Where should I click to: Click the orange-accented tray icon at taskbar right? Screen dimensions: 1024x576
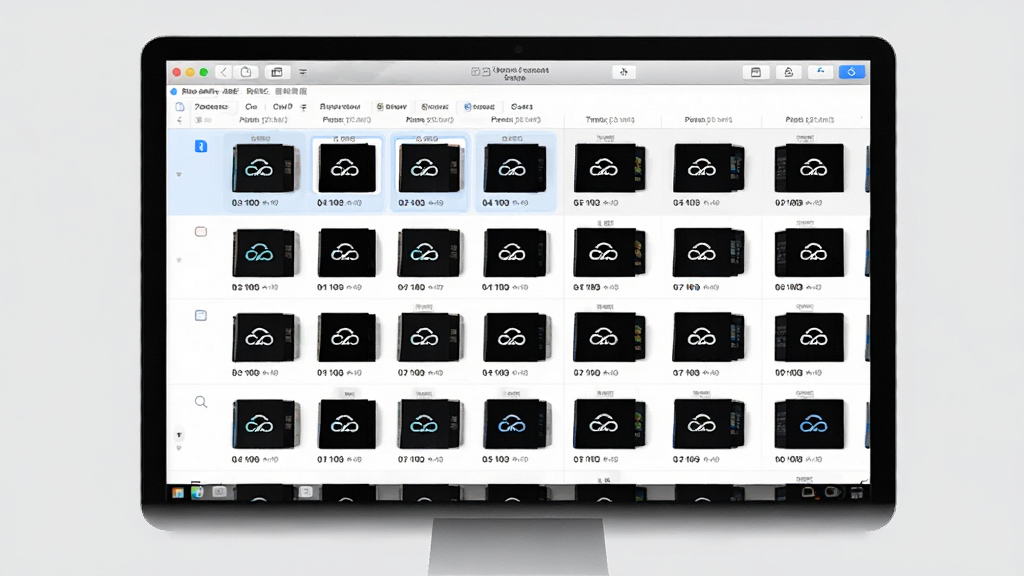click(x=808, y=492)
